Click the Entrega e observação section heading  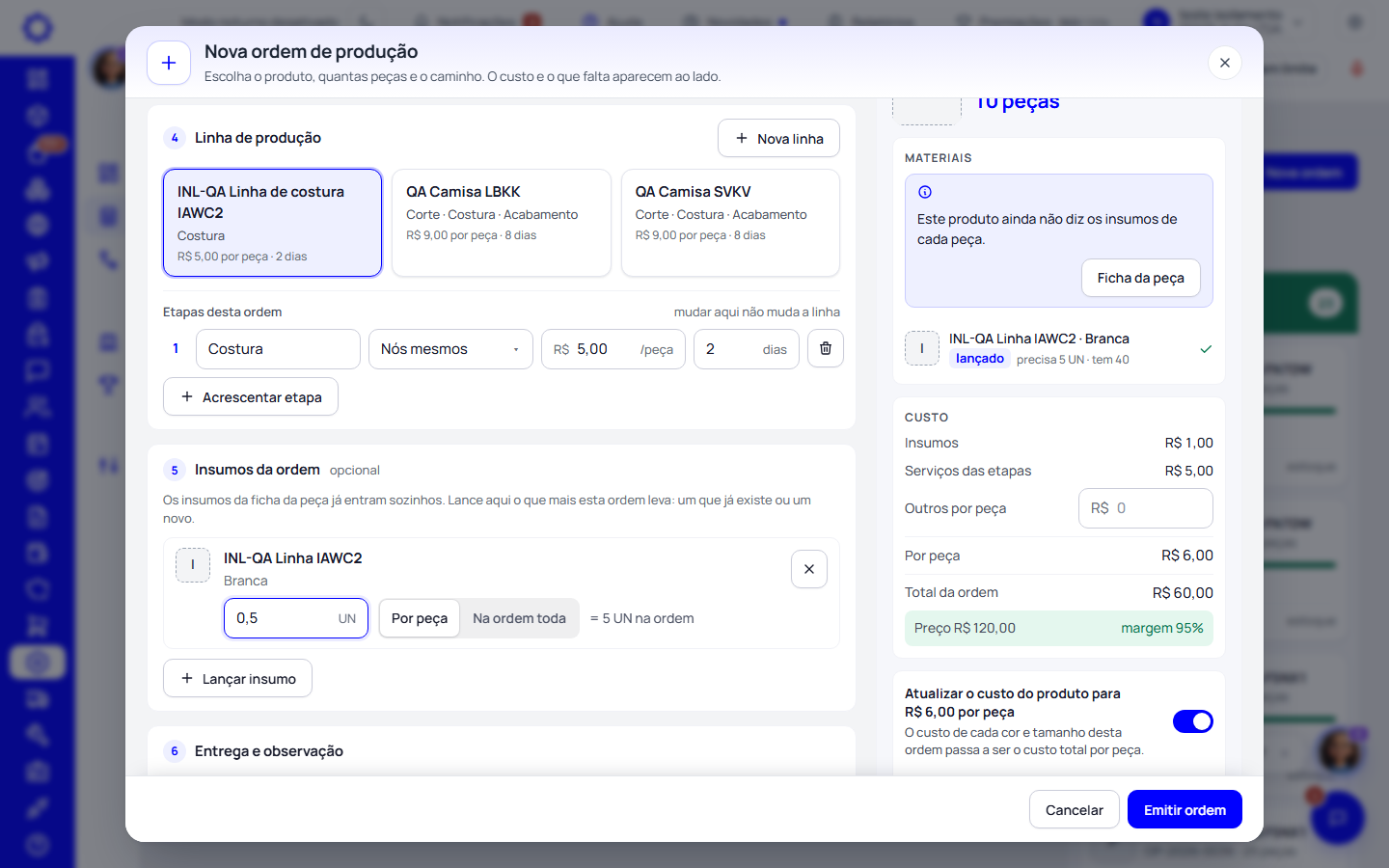click(269, 751)
